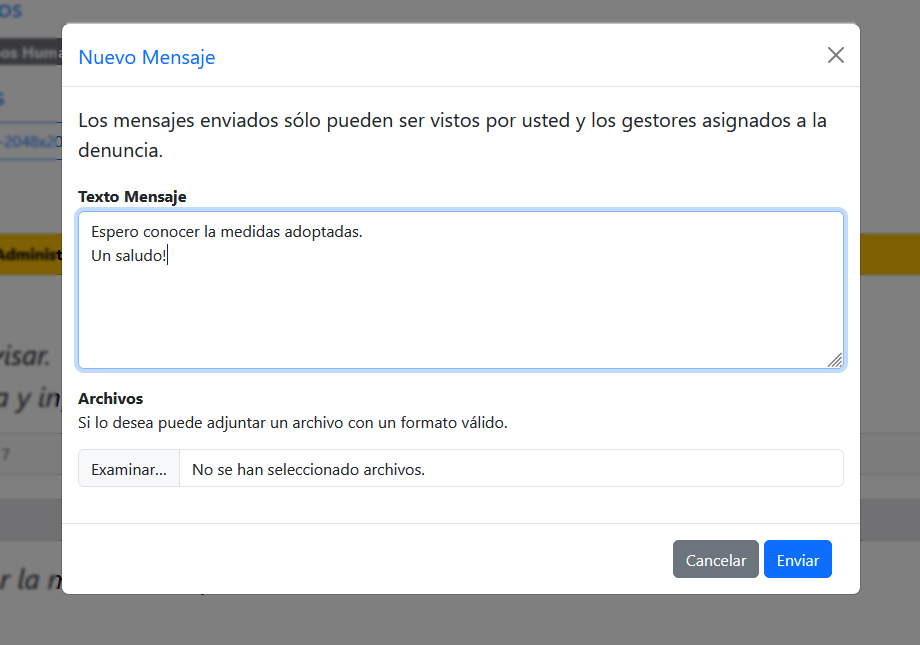This screenshot has height=645, width=920.
Task: Click the X icon at top right of modal
Action: (836, 55)
